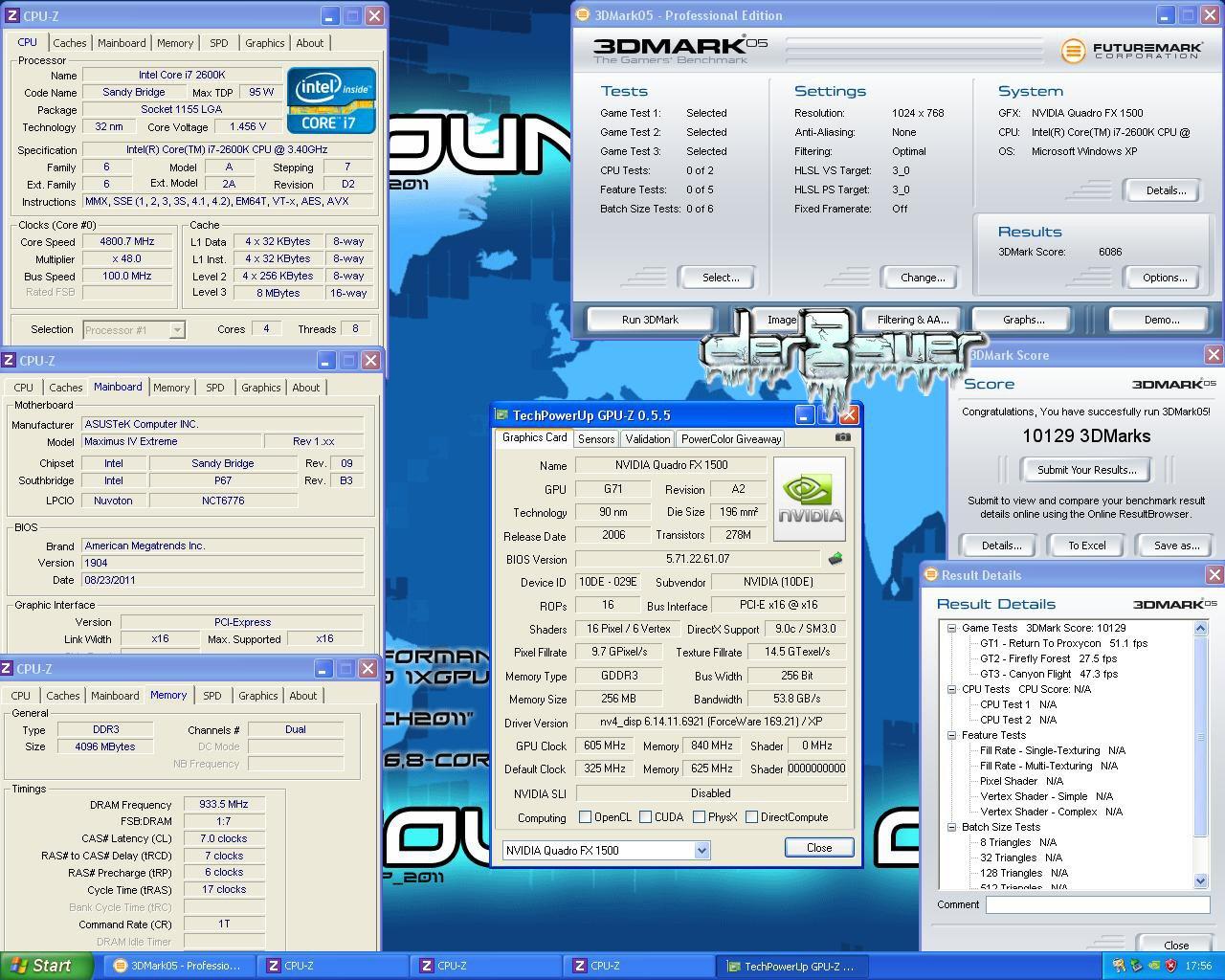Open the NVIDIA icon in the system tray
This screenshot has height=980, width=1225.
click(1153, 966)
